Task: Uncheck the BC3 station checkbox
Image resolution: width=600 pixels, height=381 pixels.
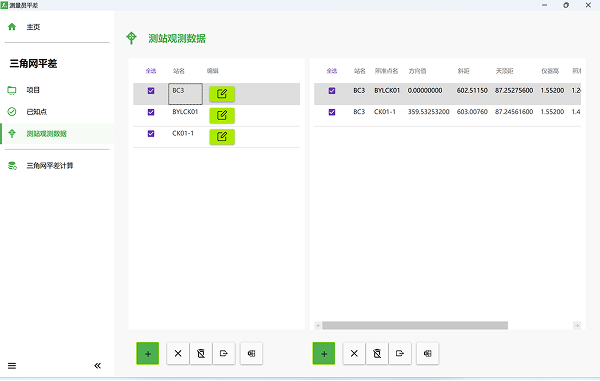Action: (x=151, y=91)
